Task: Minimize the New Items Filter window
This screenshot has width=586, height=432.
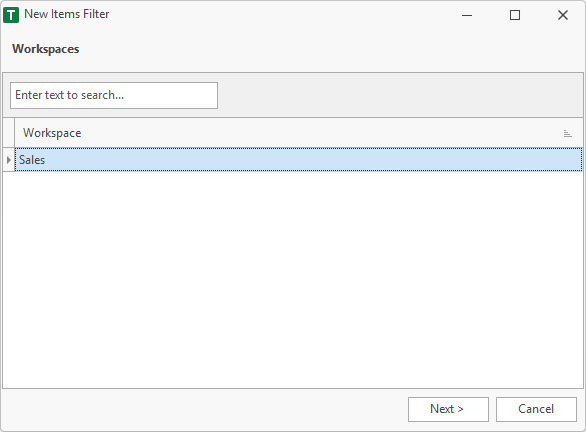Action: click(467, 15)
